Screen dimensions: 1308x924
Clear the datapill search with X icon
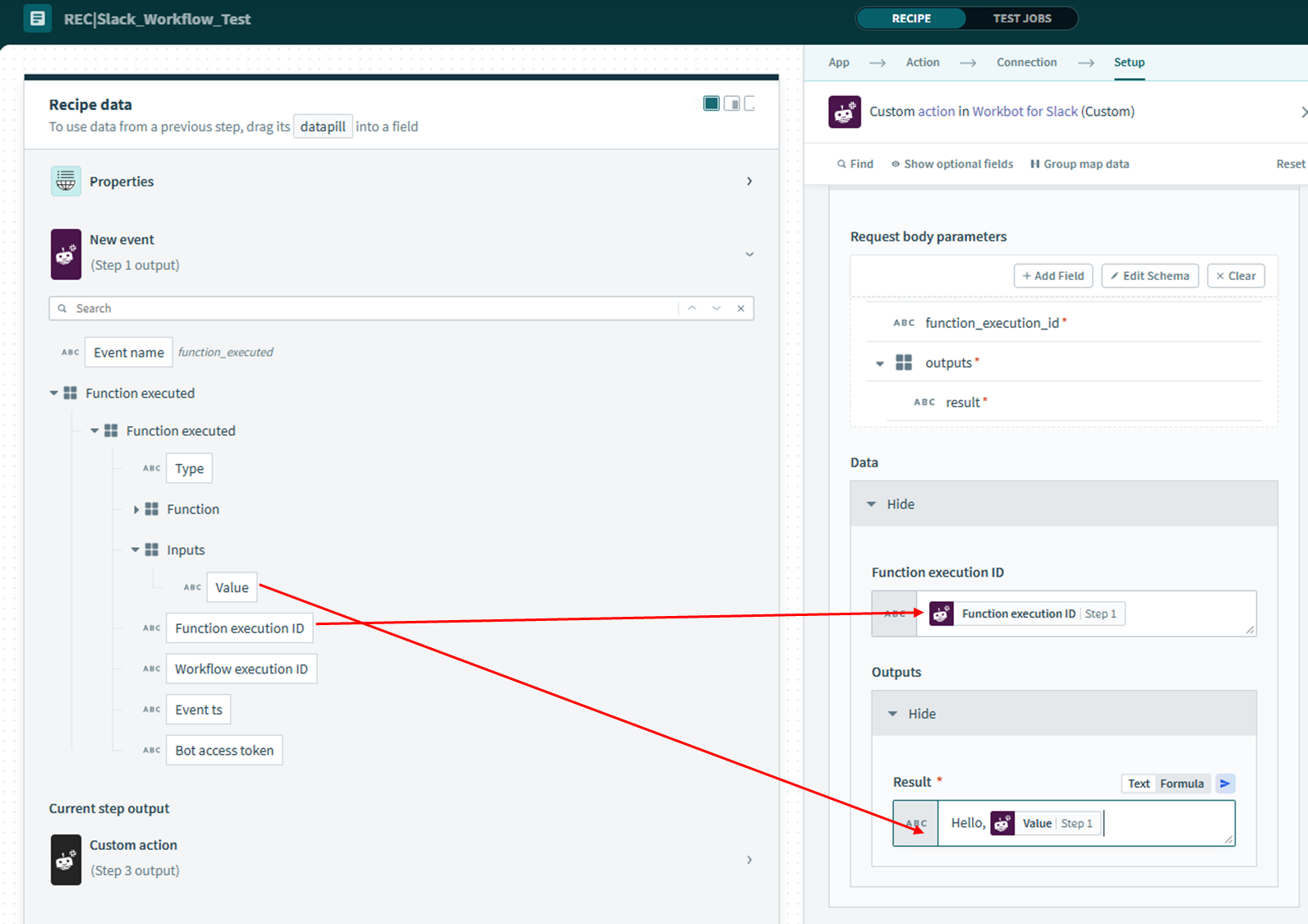pyautogui.click(x=741, y=308)
